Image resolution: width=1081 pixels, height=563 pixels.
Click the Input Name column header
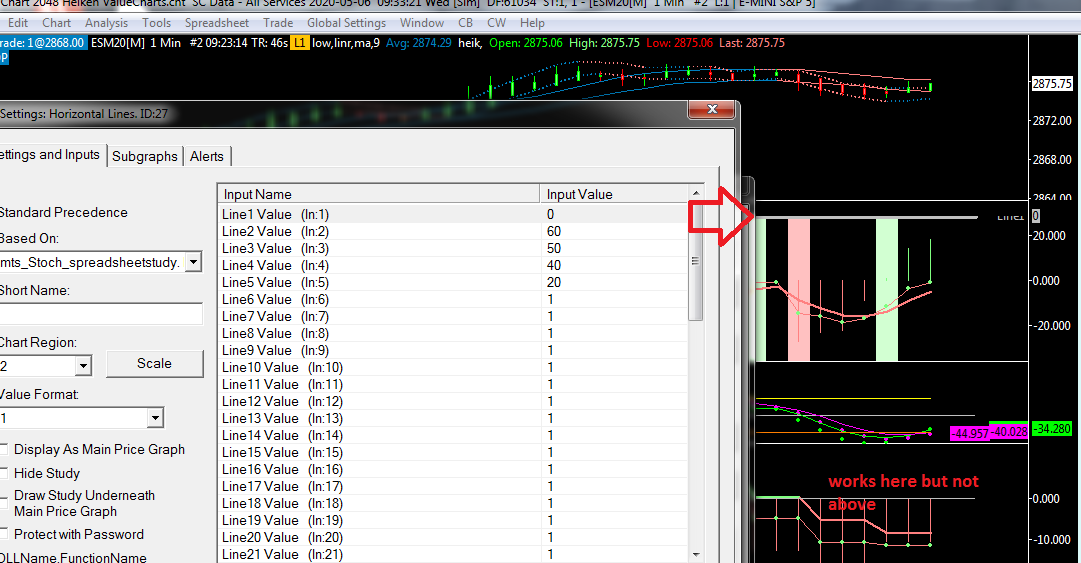pyautogui.click(x=378, y=194)
